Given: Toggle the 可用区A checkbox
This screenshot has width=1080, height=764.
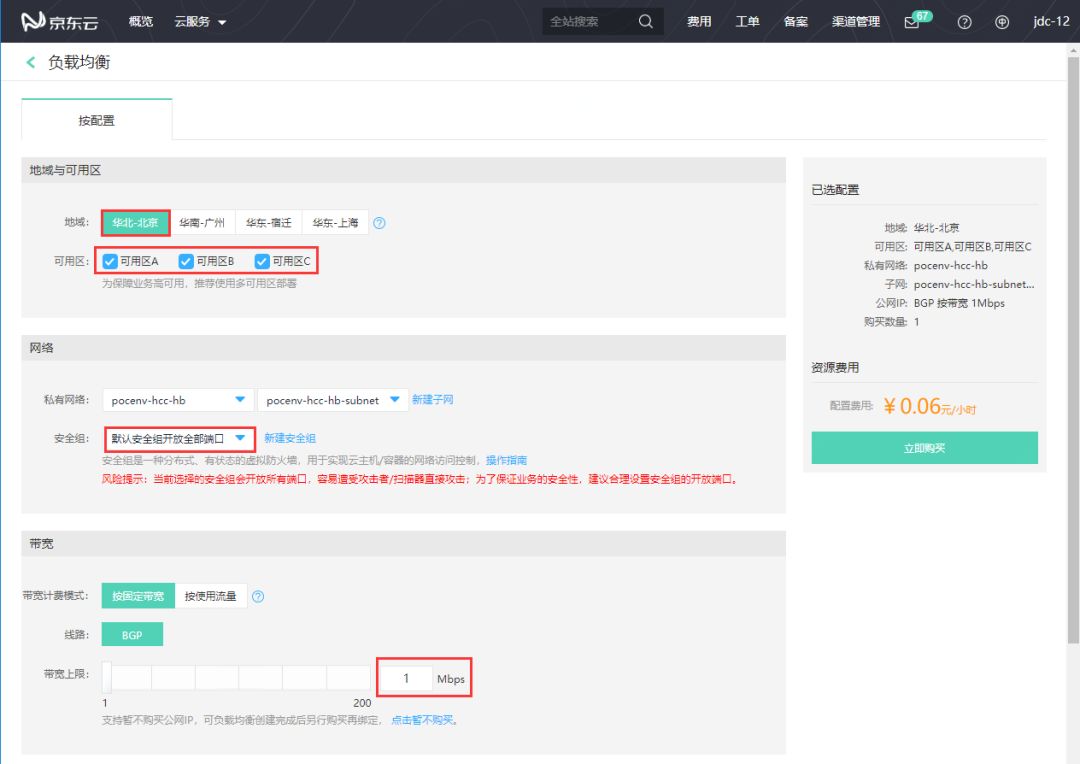Looking at the screenshot, I should [x=110, y=261].
